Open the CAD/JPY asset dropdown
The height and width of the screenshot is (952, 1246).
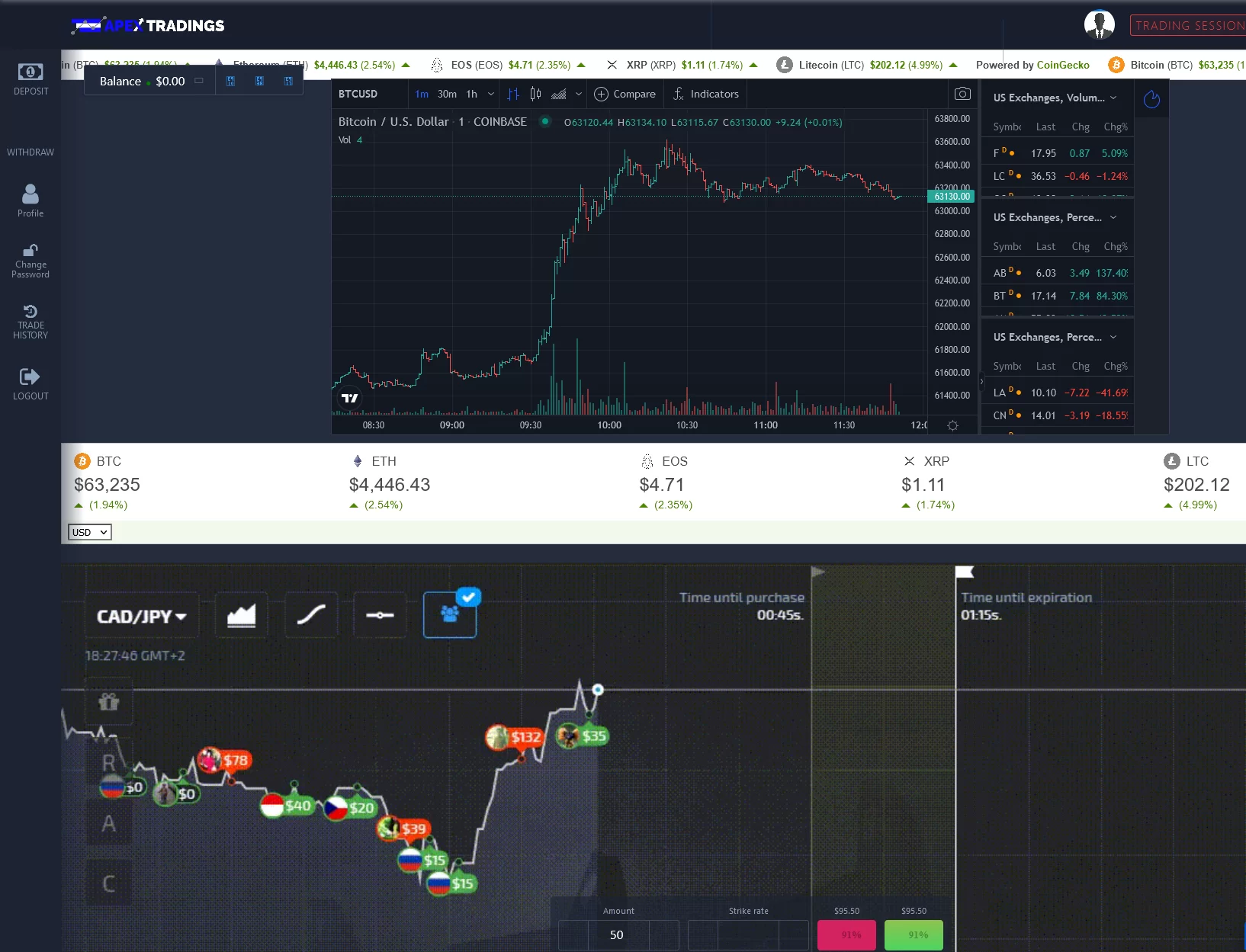(x=142, y=616)
